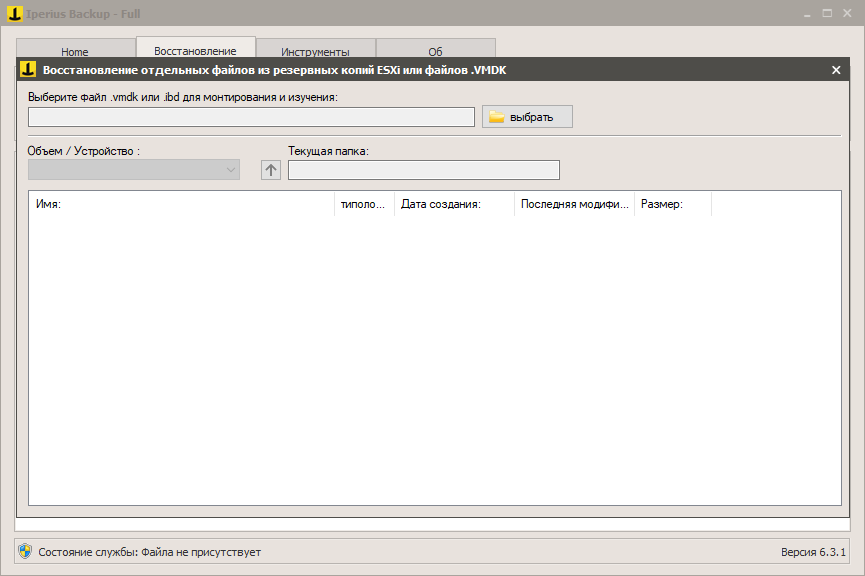Click the Iperius Backup main window icon
Viewport: 865px width, 576px height.
15,14
